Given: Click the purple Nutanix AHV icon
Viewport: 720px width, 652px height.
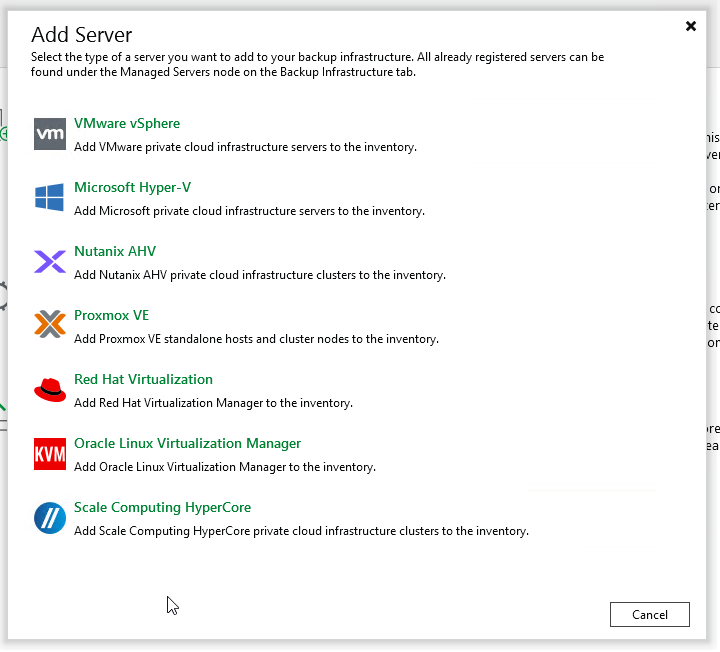Looking at the screenshot, I should point(50,262).
